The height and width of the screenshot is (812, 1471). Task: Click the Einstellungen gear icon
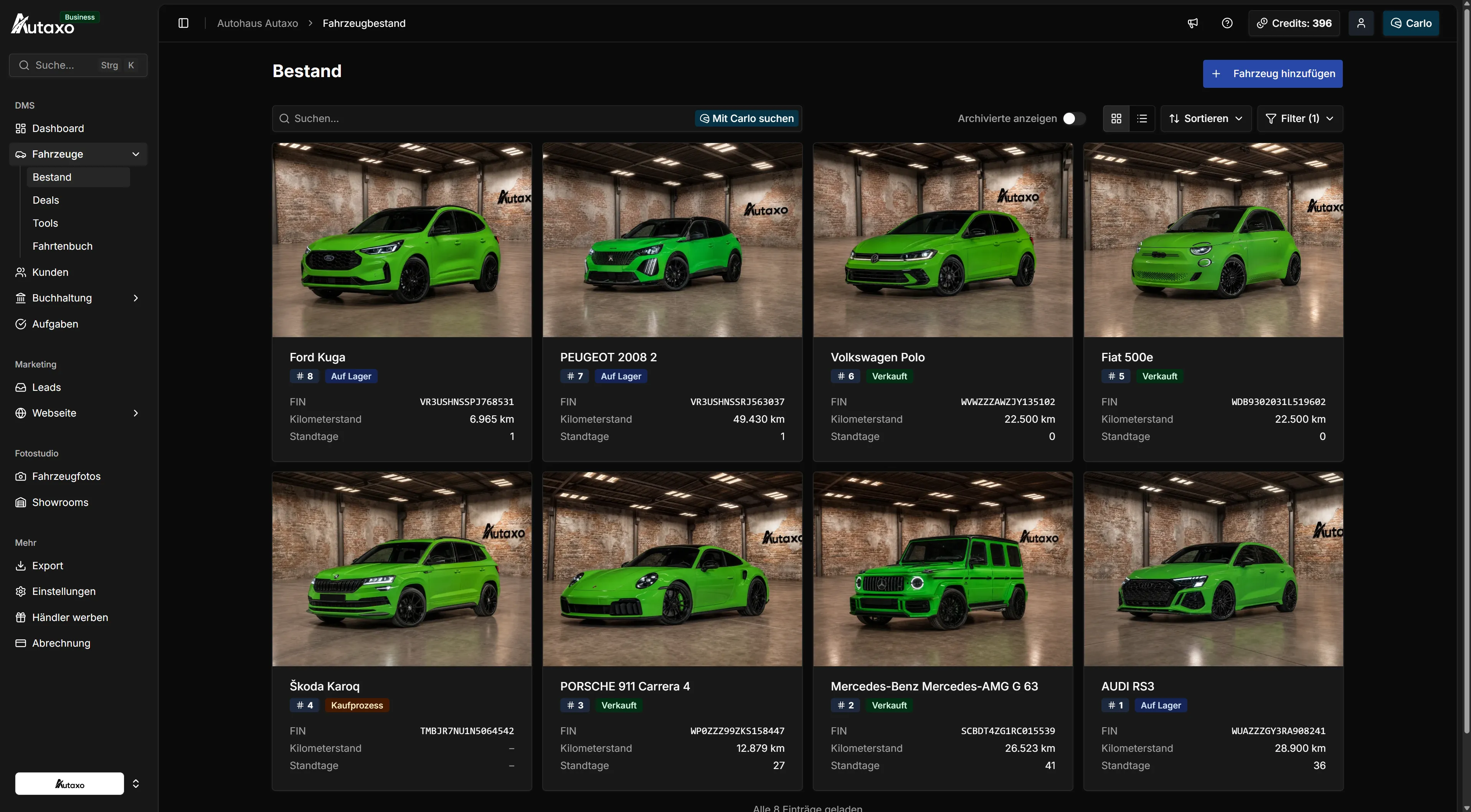21,592
